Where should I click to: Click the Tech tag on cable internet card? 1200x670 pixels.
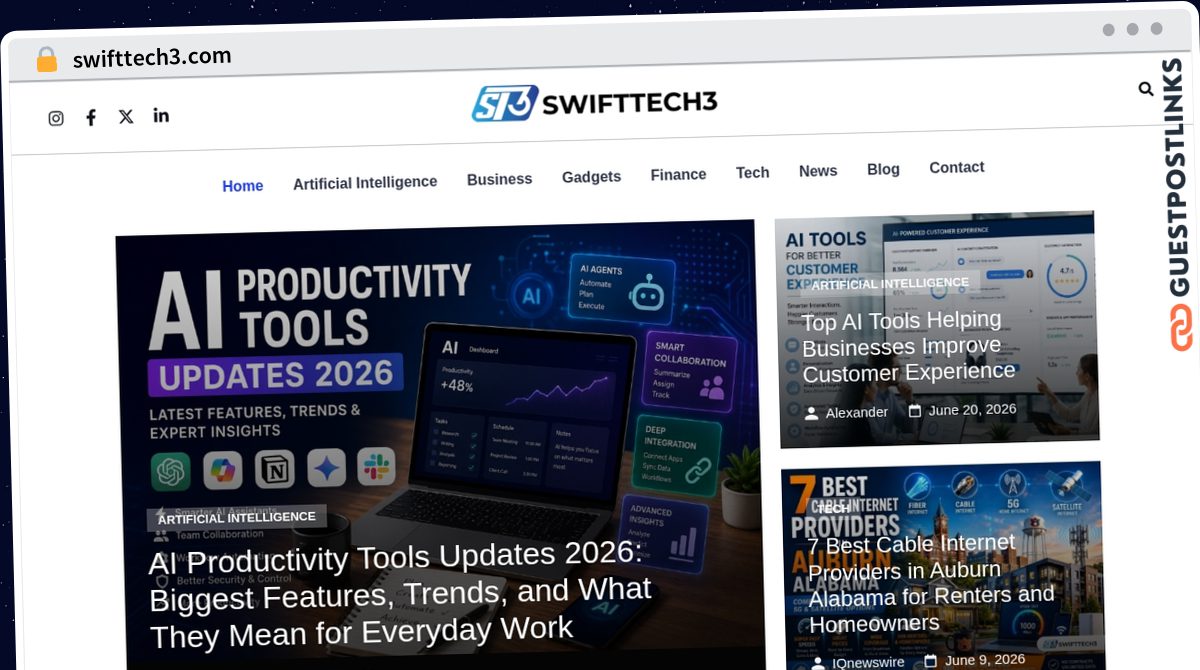833,509
